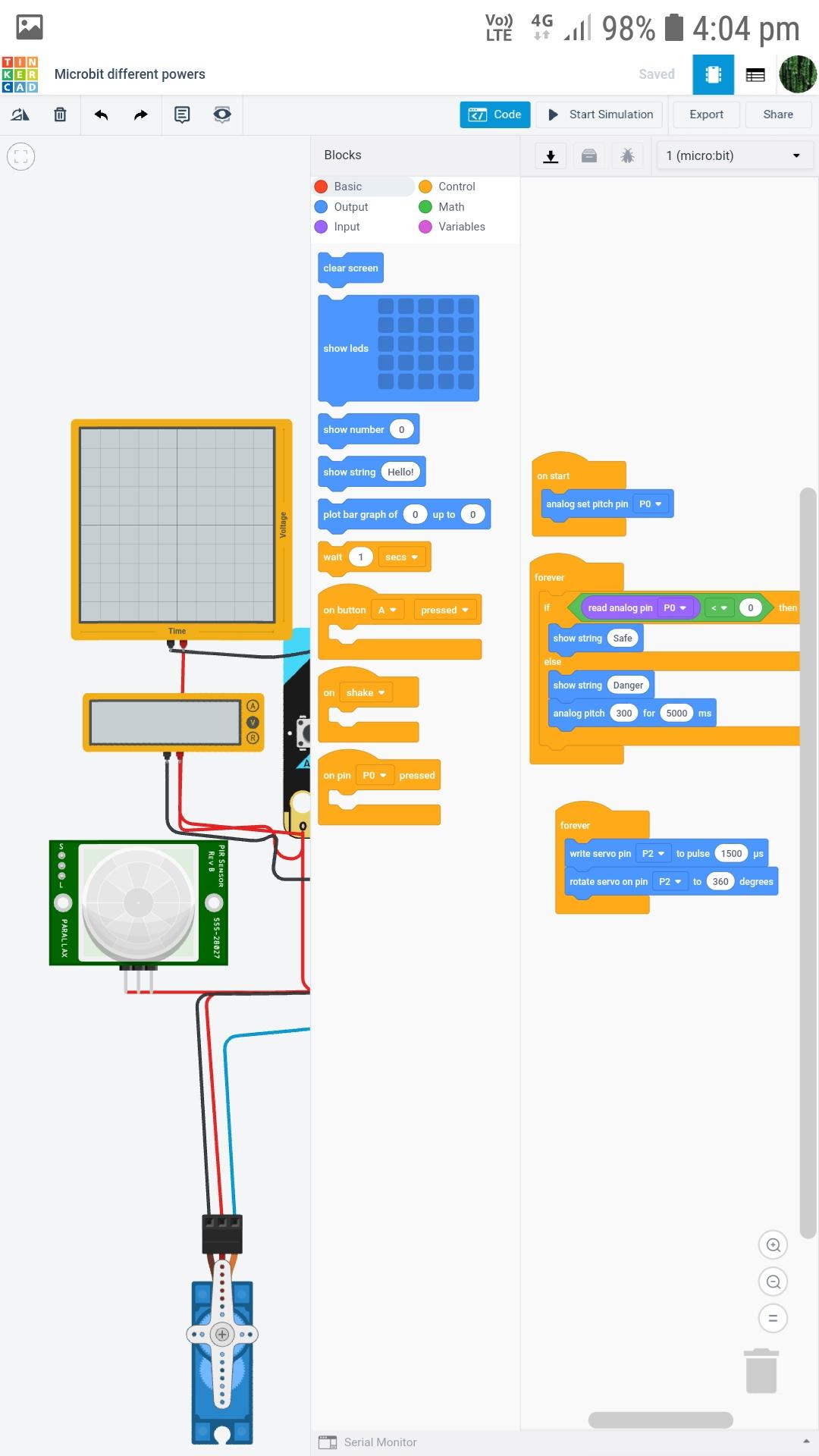Image resolution: width=819 pixels, height=1456 pixels.
Task: Switch to circuit view chip icon
Action: pos(713,74)
